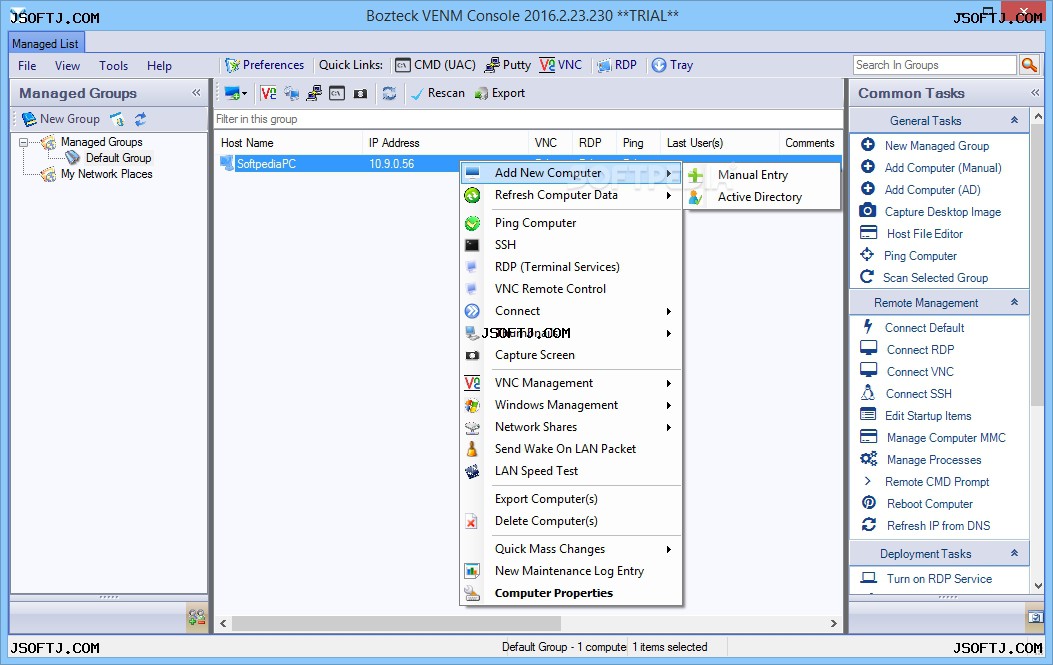The height and width of the screenshot is (665, 1053).
Task: Select the Default Group tree item
Action: click(x=118, y=158)
